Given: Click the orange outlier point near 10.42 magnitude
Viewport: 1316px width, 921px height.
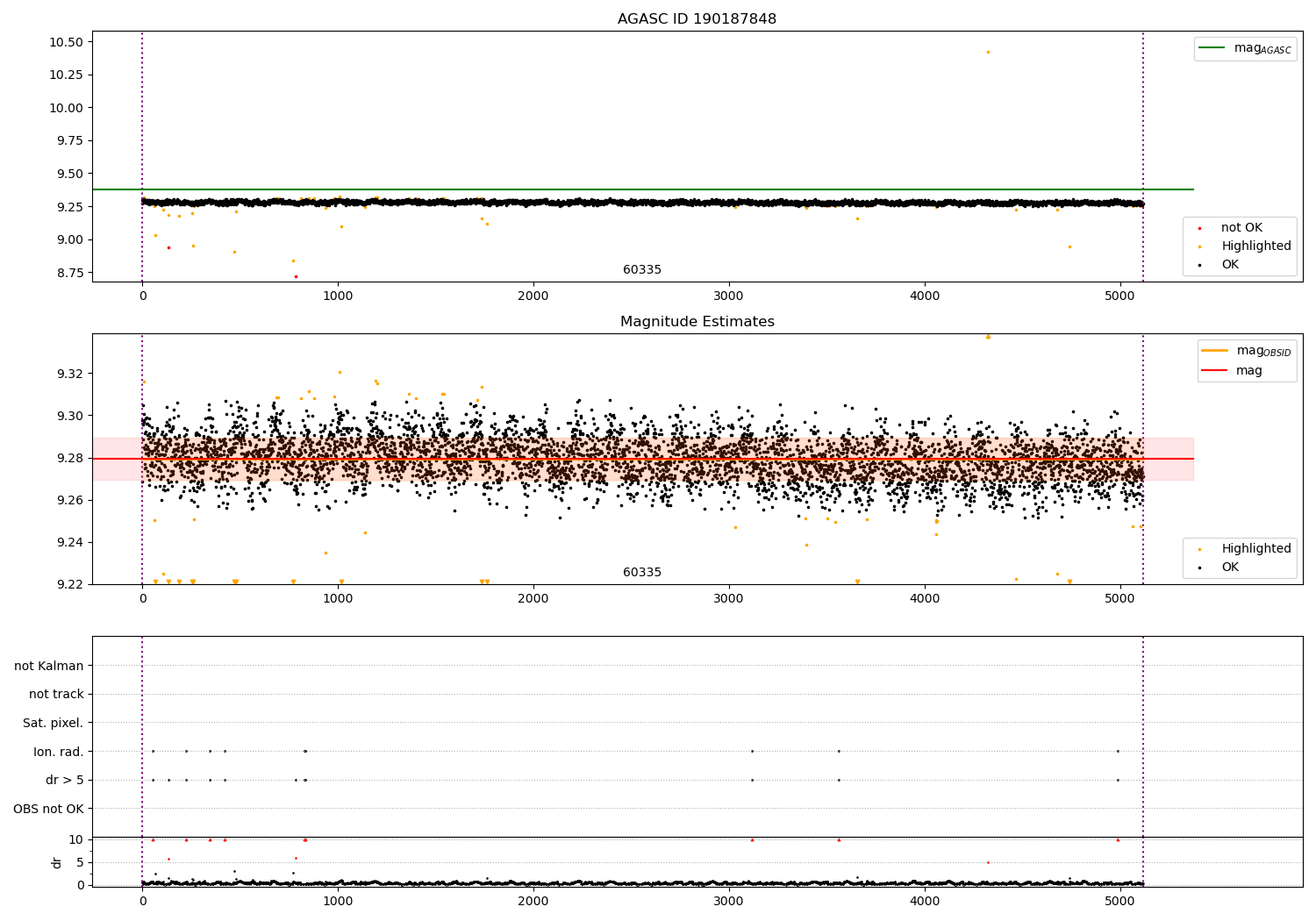Looking at the screenshot, I should 988,52.
